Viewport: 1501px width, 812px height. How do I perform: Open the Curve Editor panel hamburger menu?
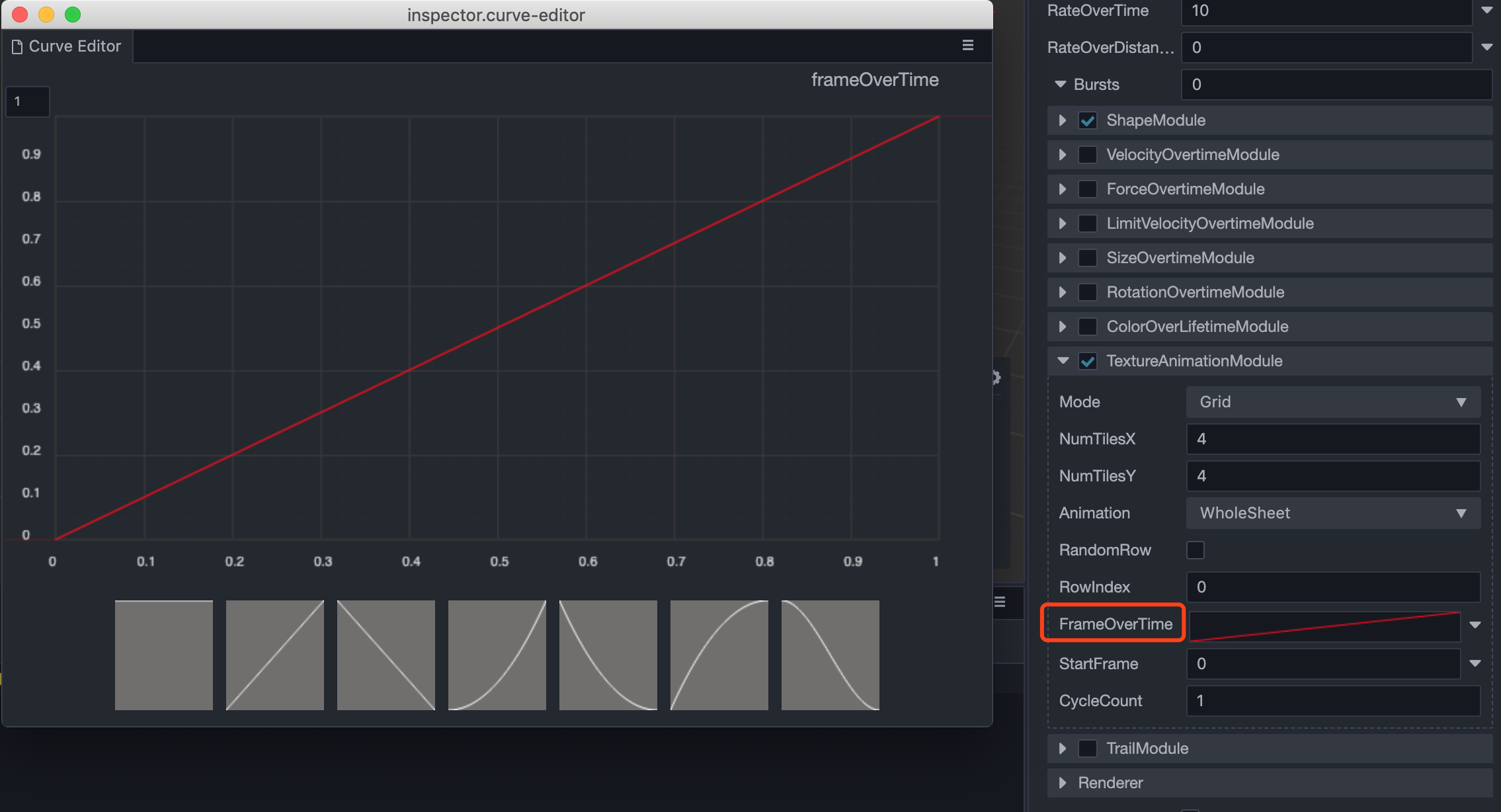[967, 46]
